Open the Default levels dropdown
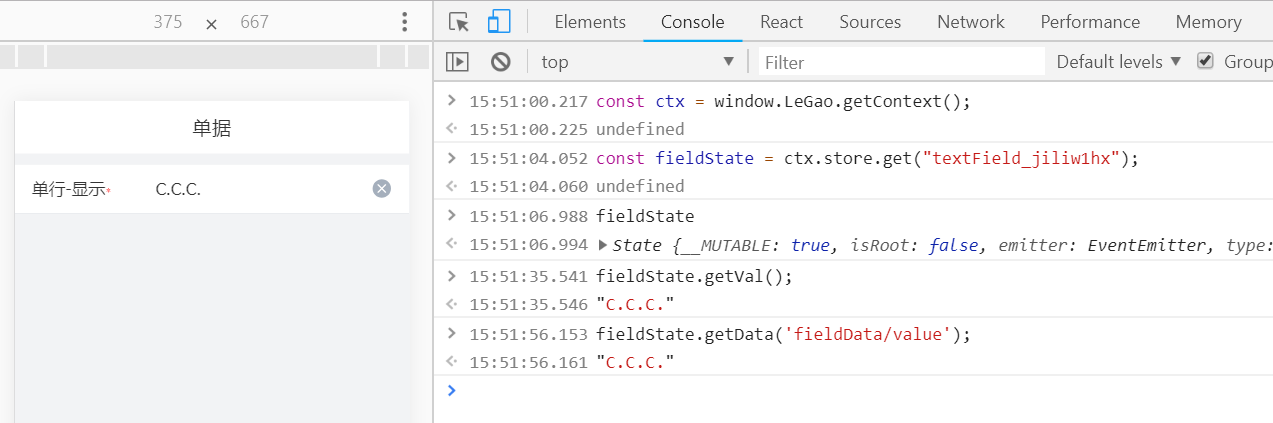Viewport: 1273px width, 423px height. pyautogui.click(x=1119, y=62)
